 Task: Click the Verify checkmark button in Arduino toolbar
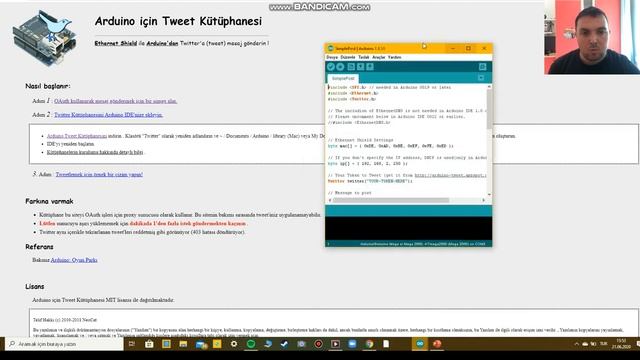click(331, 67)
